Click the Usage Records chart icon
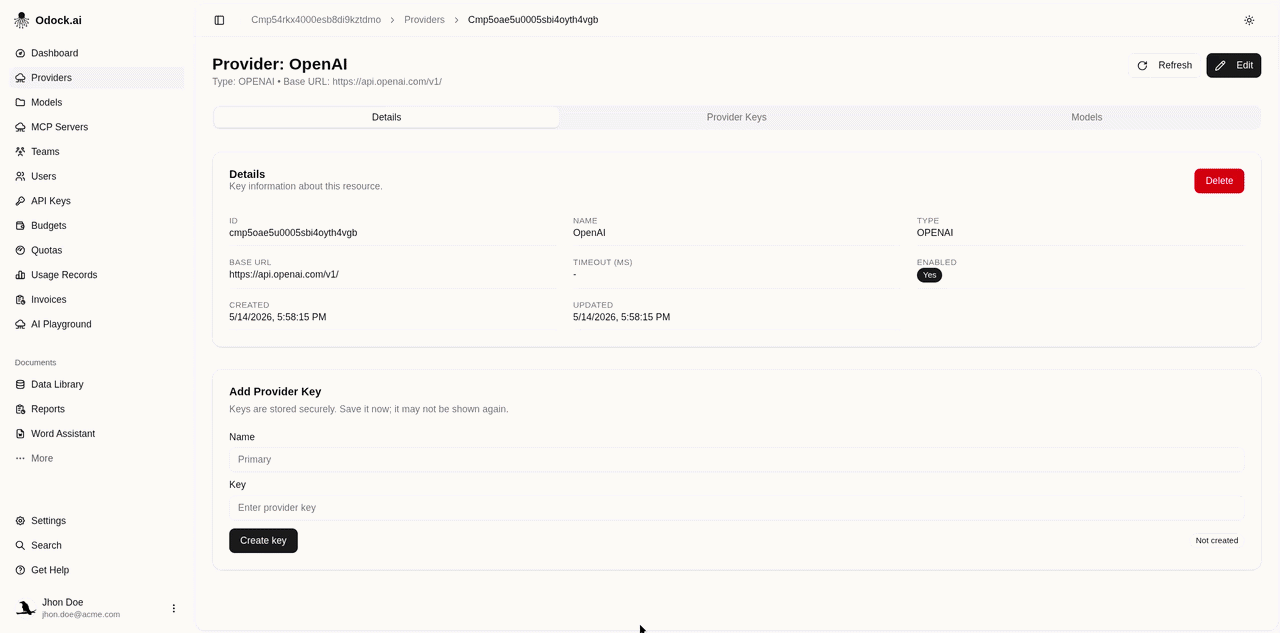Image resolution: width=1280 pixels, height=633 pixels. tap(21, 275)
